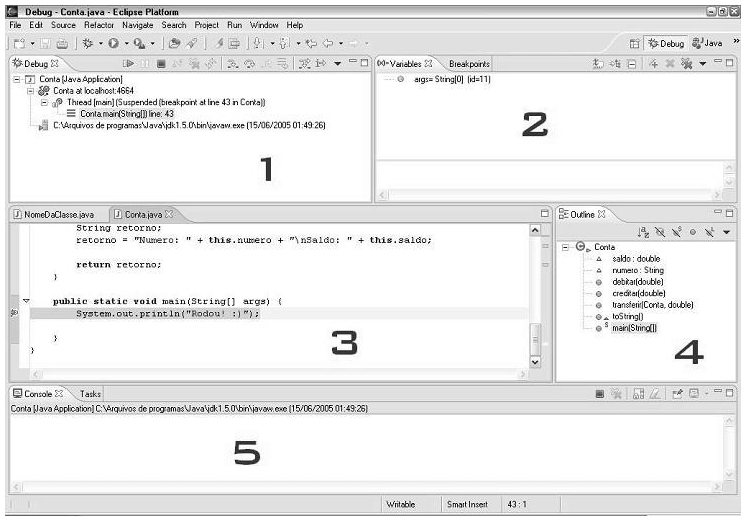Click the green Run icon in main toolbar

tap(112, 44)
